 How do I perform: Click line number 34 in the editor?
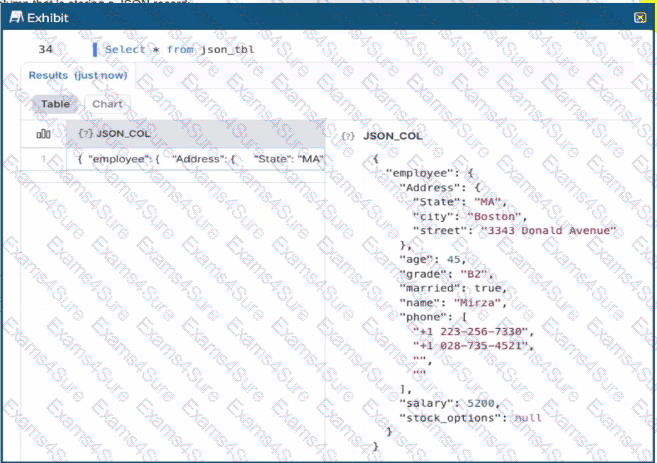pos(46,49)
